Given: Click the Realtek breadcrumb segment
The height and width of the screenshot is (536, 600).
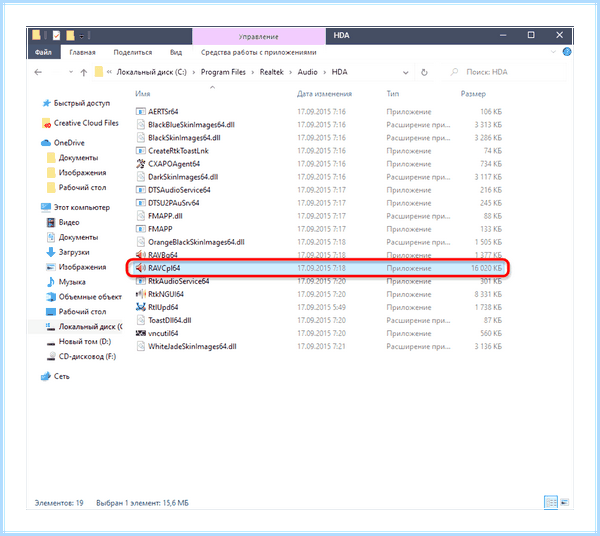Looking at the screenshot, I should coord(272,72).
